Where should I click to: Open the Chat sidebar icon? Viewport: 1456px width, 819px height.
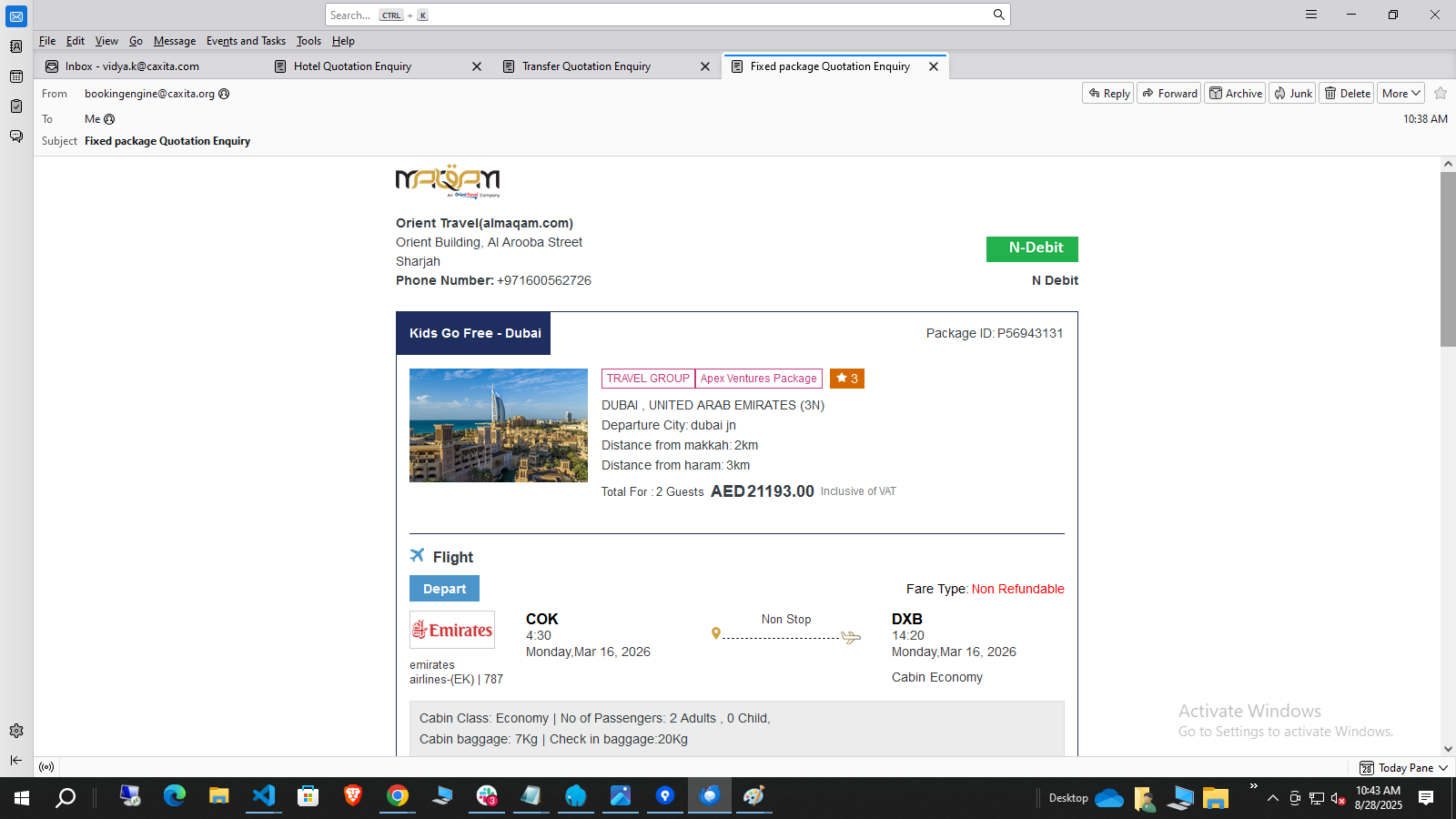tap(16, 136)
